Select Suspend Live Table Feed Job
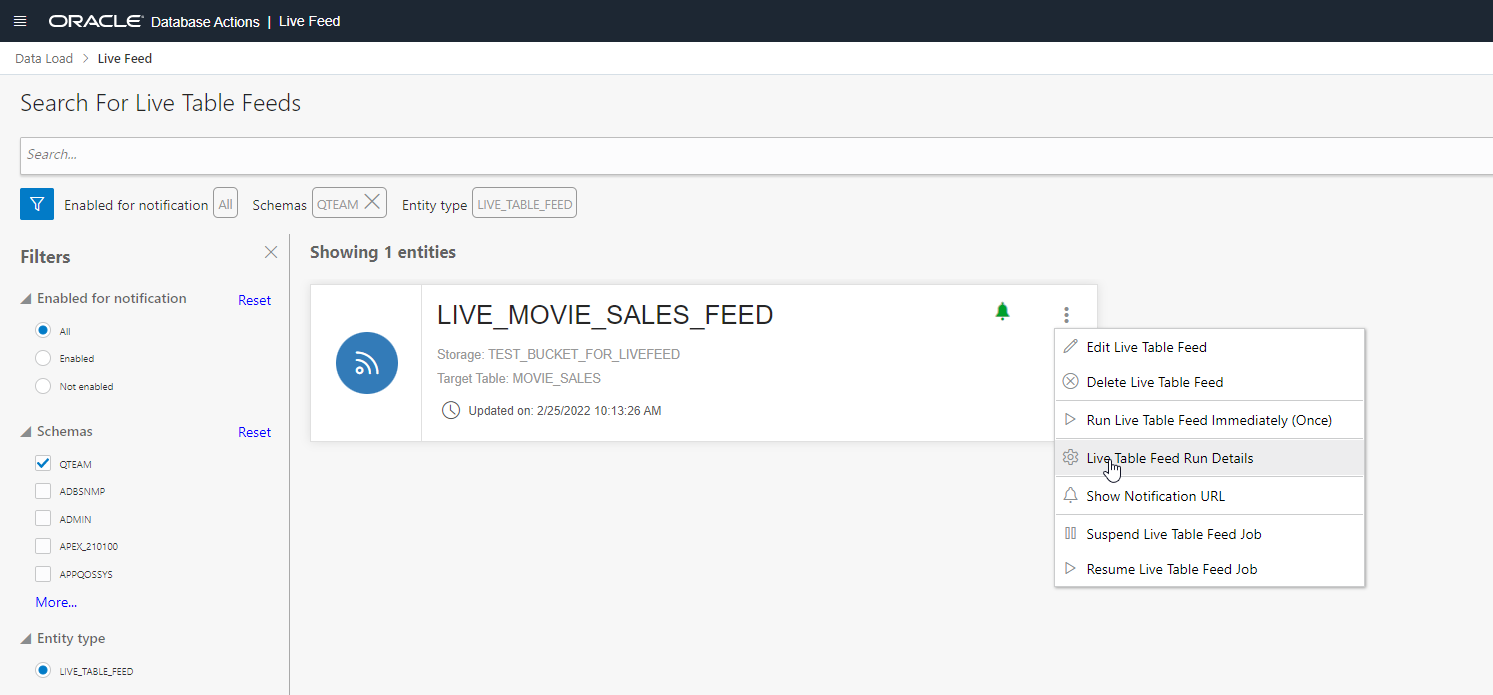 click(x=1173, y=534)
